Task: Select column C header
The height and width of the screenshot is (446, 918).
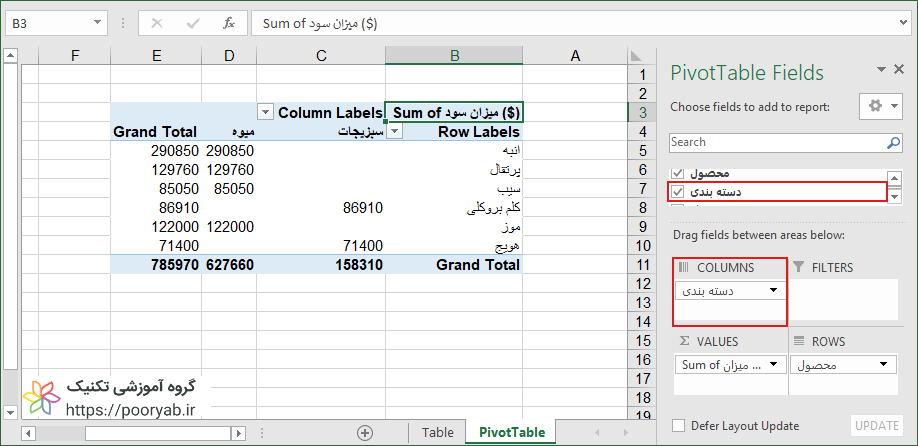Action: [321, 56]
